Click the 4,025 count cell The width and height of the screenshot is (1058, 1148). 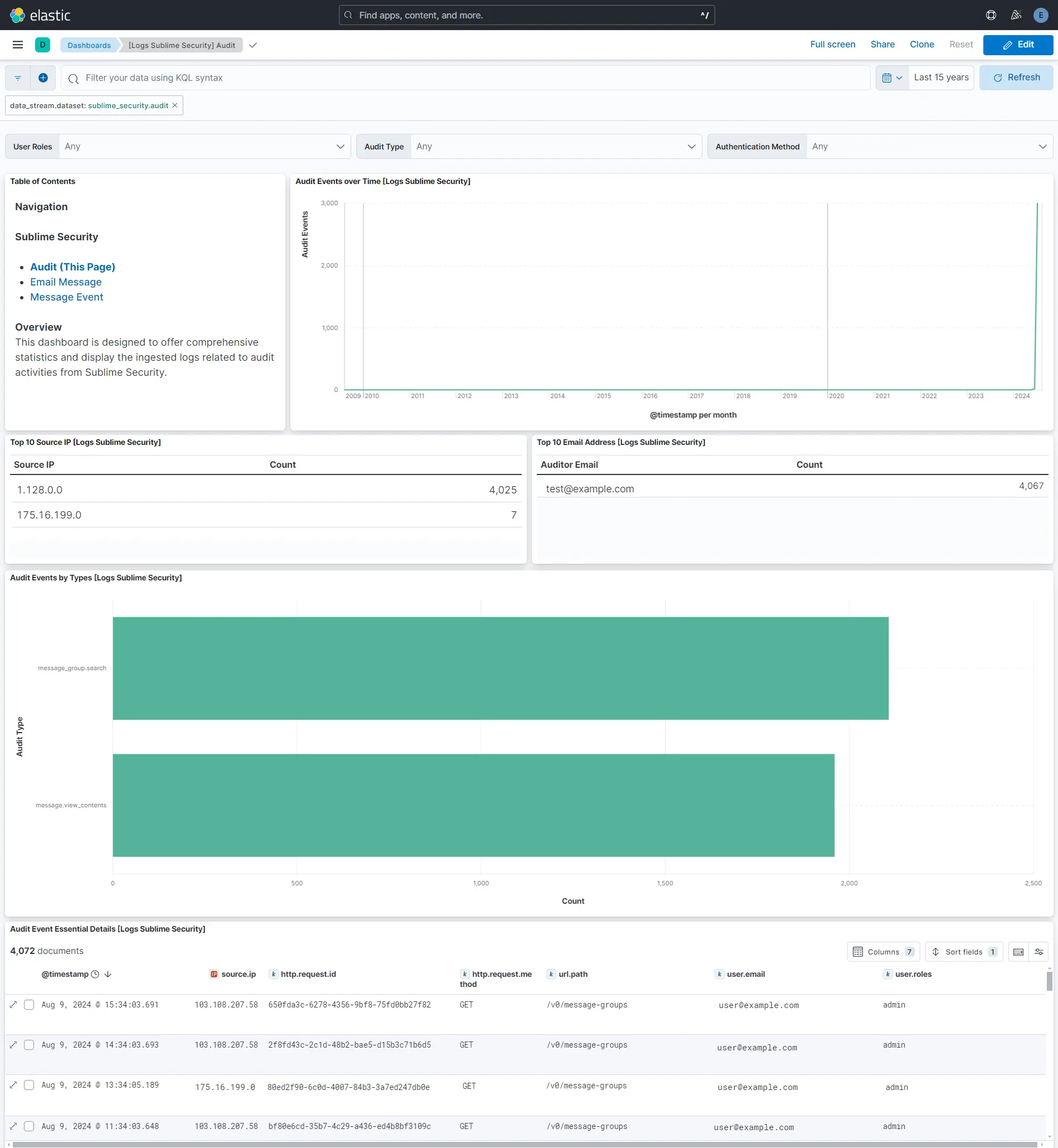pos(503,490)
